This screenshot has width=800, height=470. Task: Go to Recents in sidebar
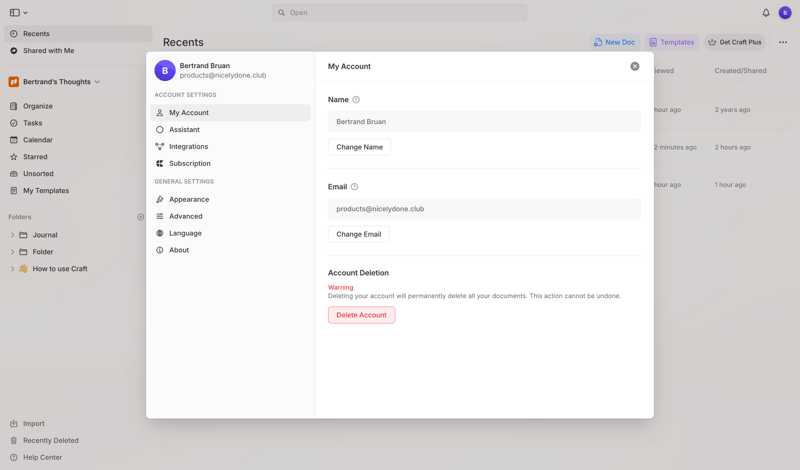[78, 34]
